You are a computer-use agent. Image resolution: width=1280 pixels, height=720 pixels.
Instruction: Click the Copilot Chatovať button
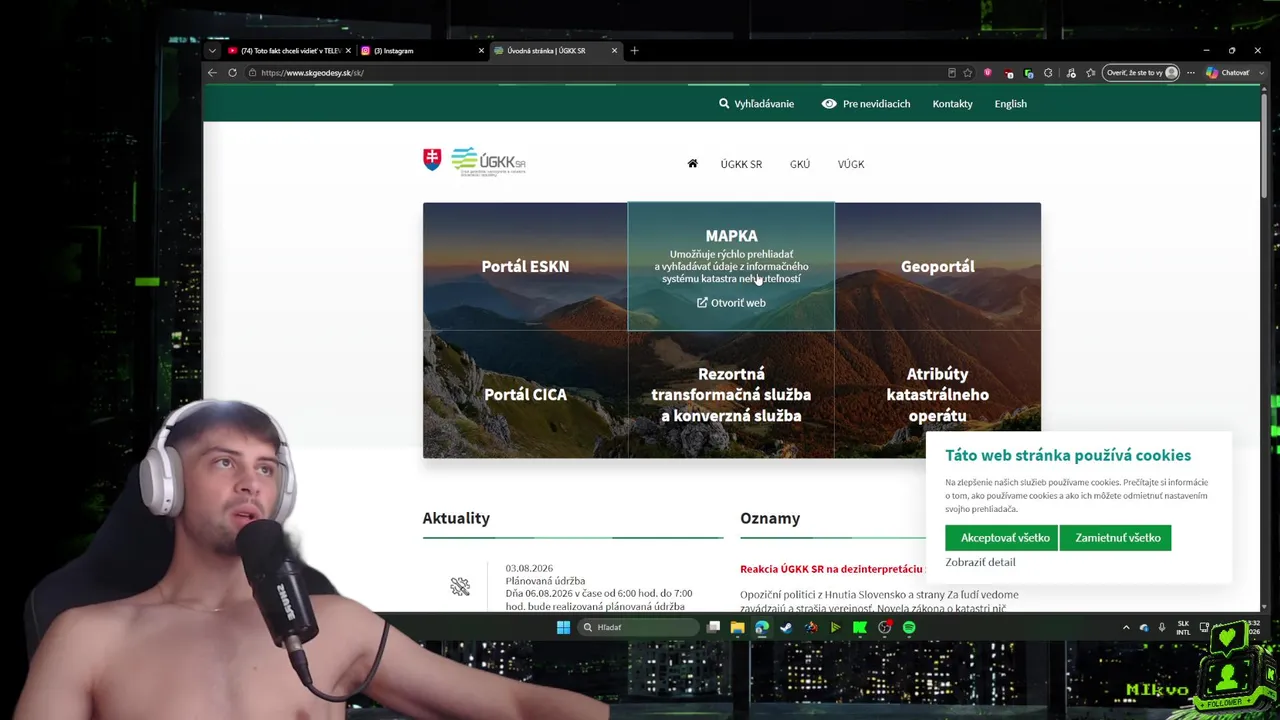1227,72
